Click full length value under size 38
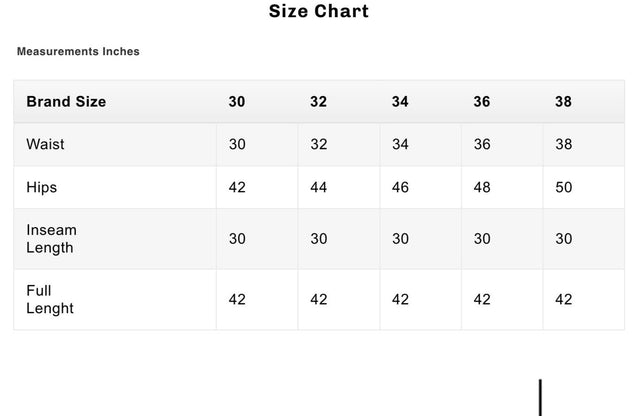The width and height of the screenshot is (640, 416). 563,299
